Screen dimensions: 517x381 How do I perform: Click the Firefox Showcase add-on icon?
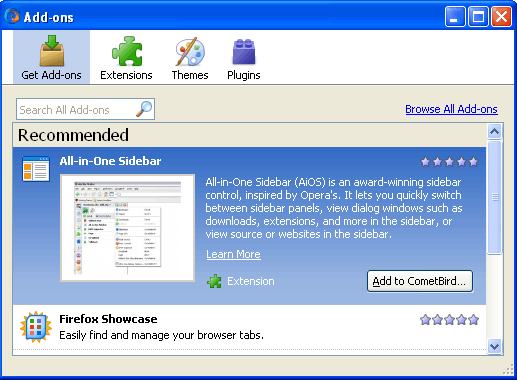click(x=36, y=327)
